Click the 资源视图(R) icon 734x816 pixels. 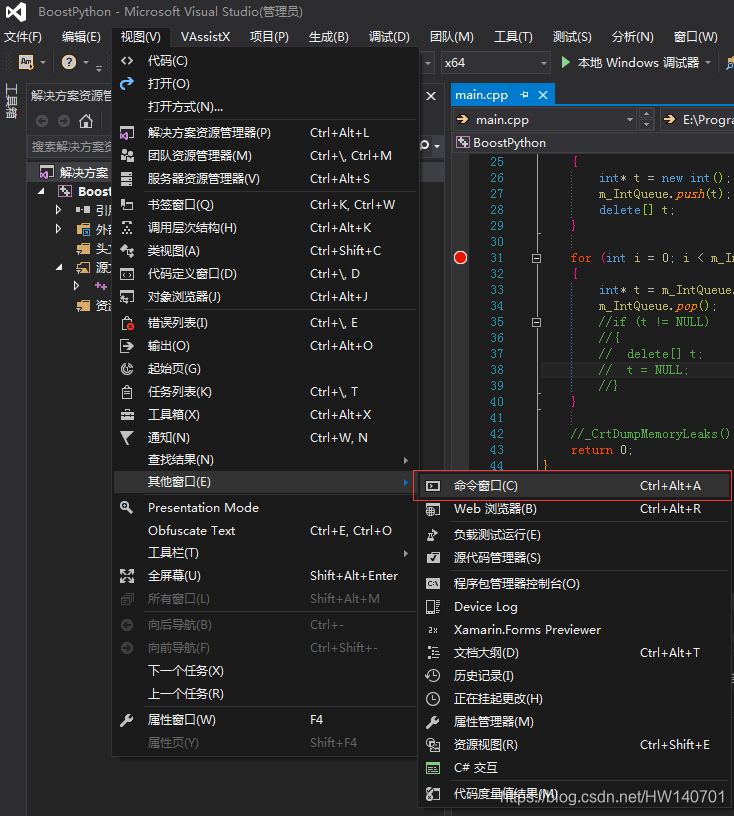[x=433, y=745]
